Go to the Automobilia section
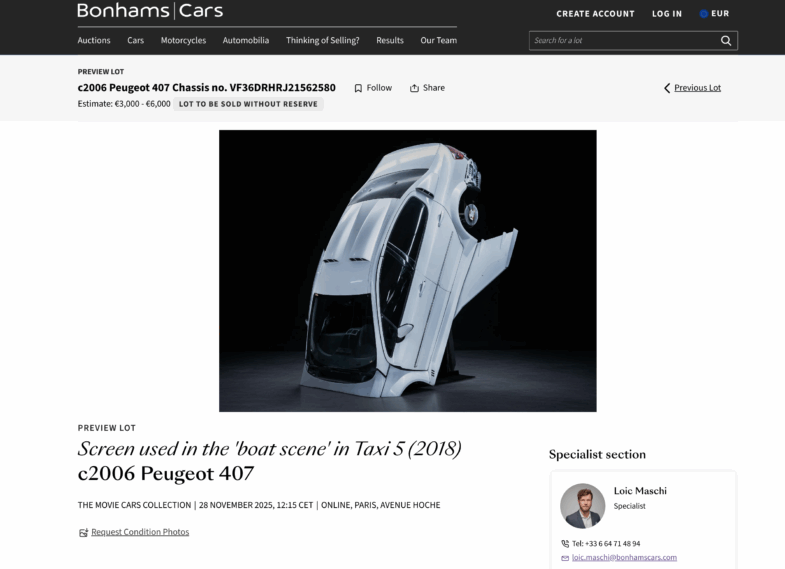This screenshot has width=785, height=569. point(246,41)
